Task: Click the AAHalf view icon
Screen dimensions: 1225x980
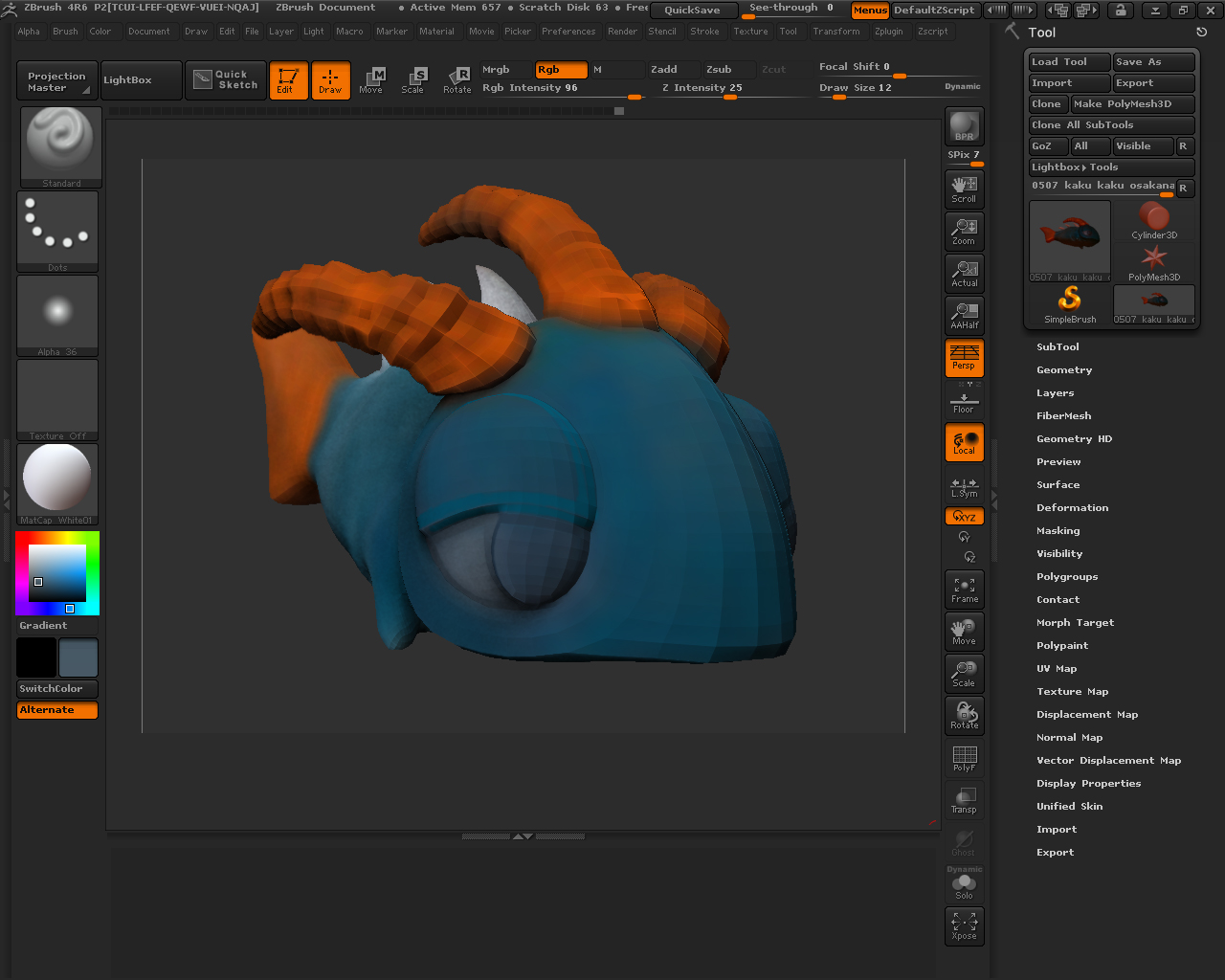Action: point(964,315)
